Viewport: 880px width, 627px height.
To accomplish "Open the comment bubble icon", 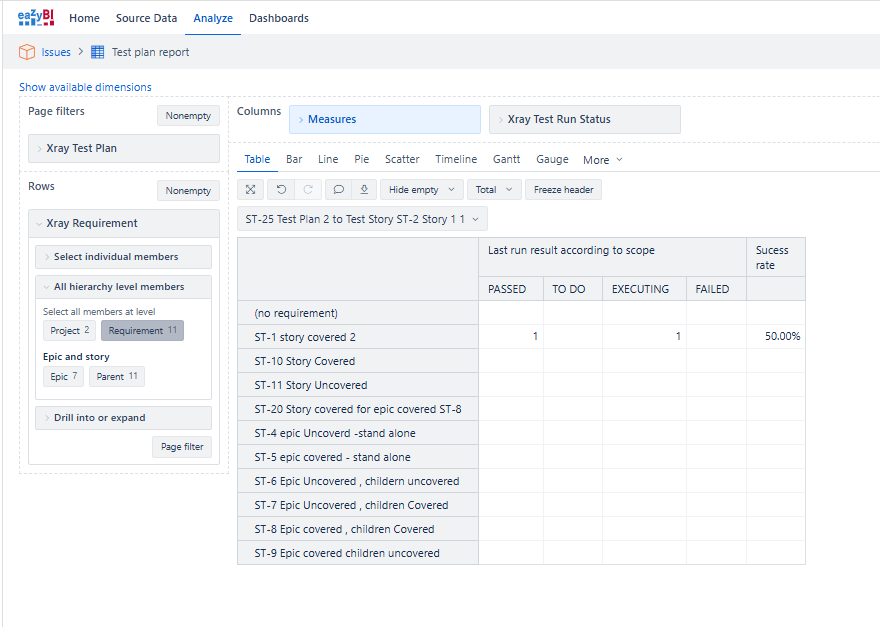I will point(338,190).
